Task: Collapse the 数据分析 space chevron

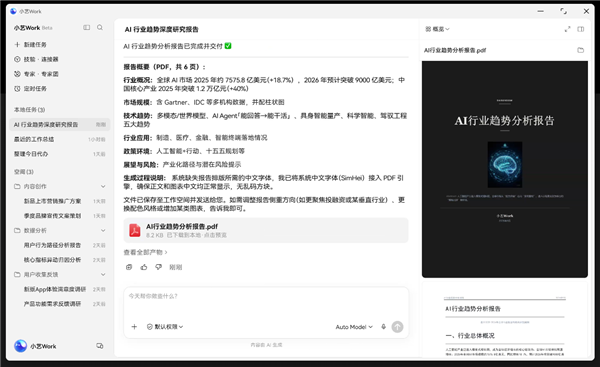Action: tap(103, 230)
